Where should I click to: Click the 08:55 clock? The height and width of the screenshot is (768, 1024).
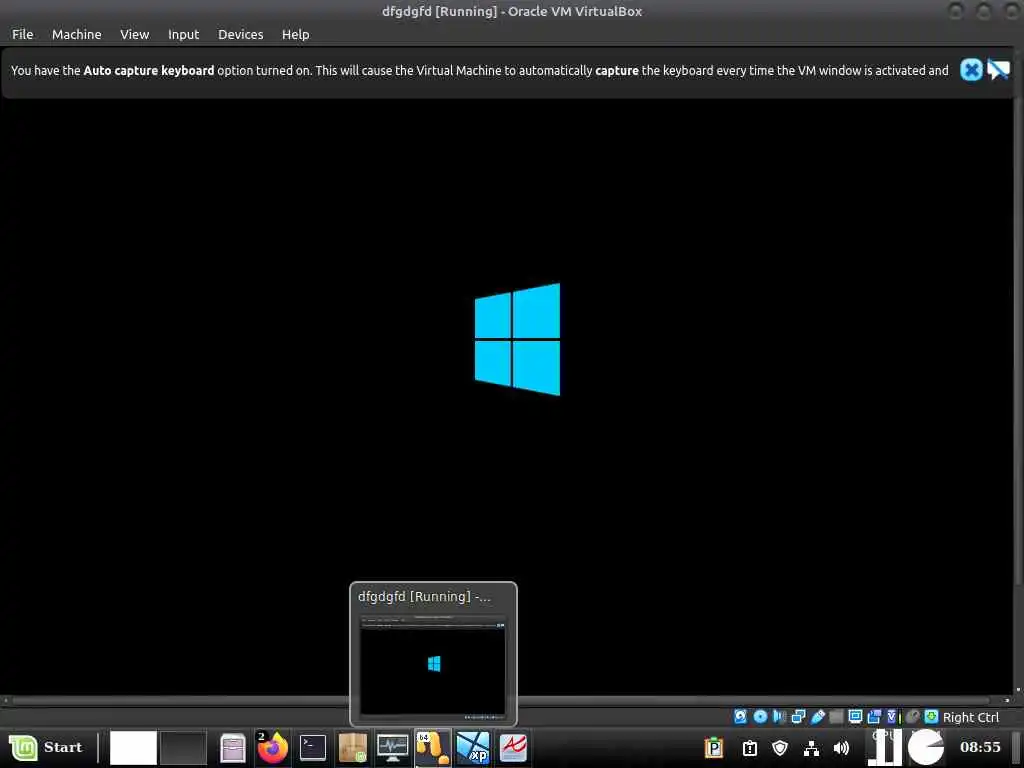coord(980,747)
